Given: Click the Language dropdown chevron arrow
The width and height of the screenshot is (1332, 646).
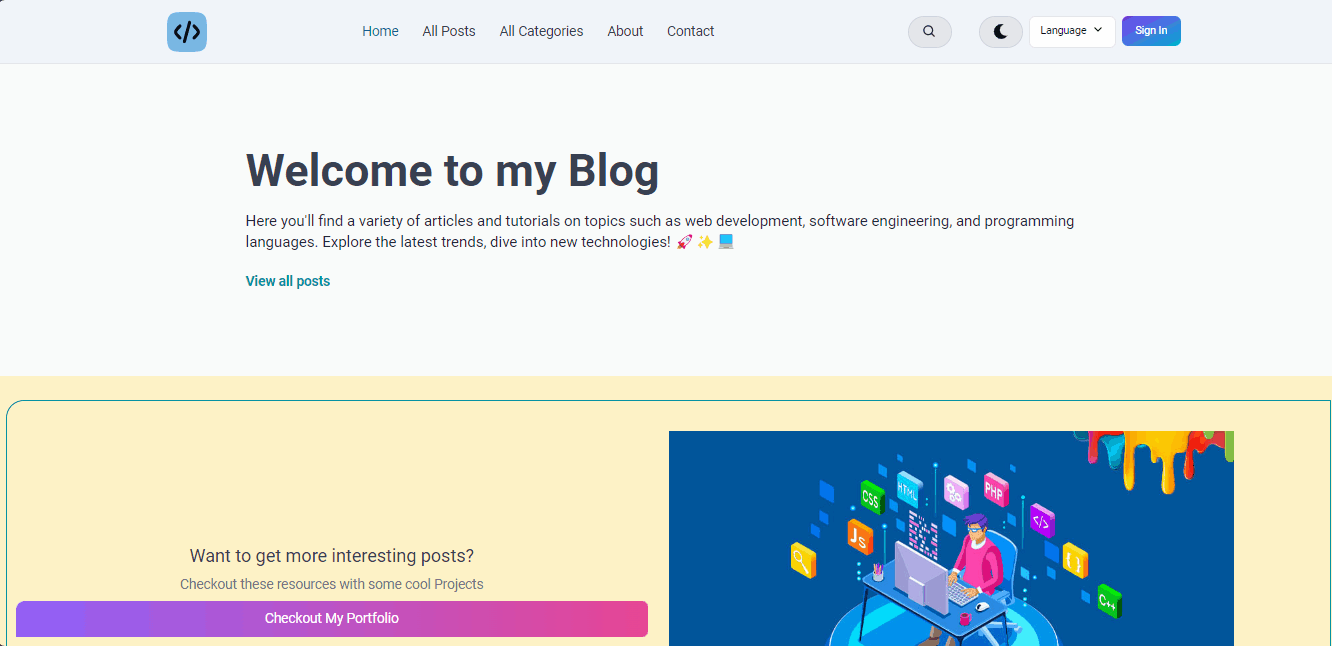Looking at the screenshot, I should point(1097,31).
